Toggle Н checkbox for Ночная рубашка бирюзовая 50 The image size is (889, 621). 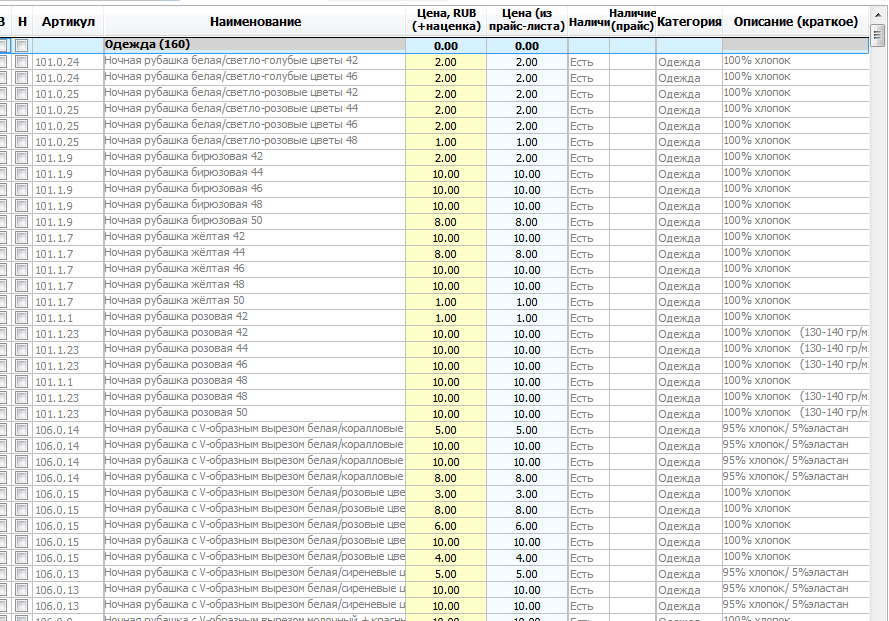(22, 221)
